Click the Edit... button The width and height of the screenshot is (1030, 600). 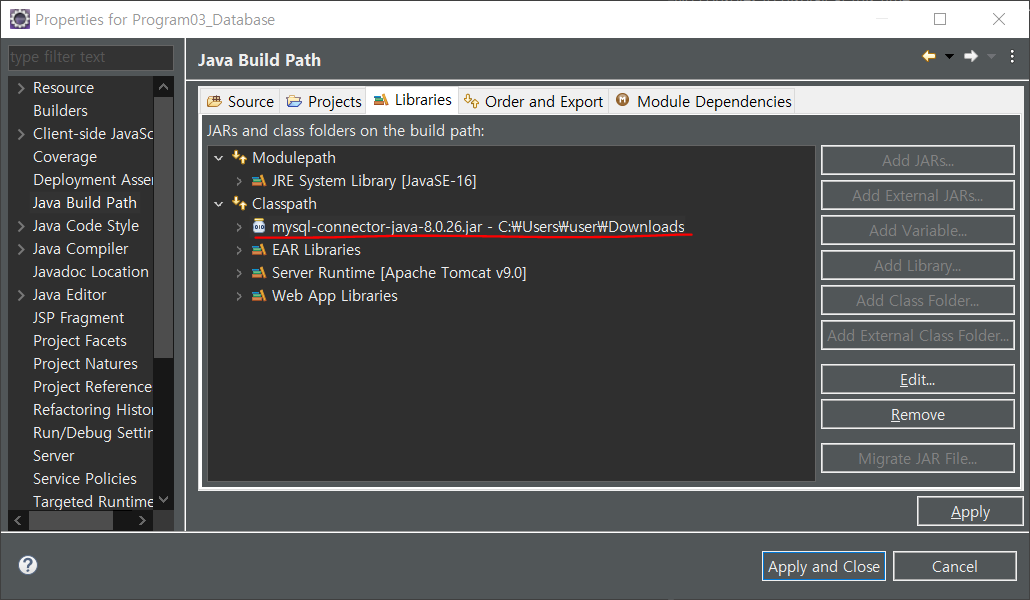pyautogui.click(x=917, y=380)
